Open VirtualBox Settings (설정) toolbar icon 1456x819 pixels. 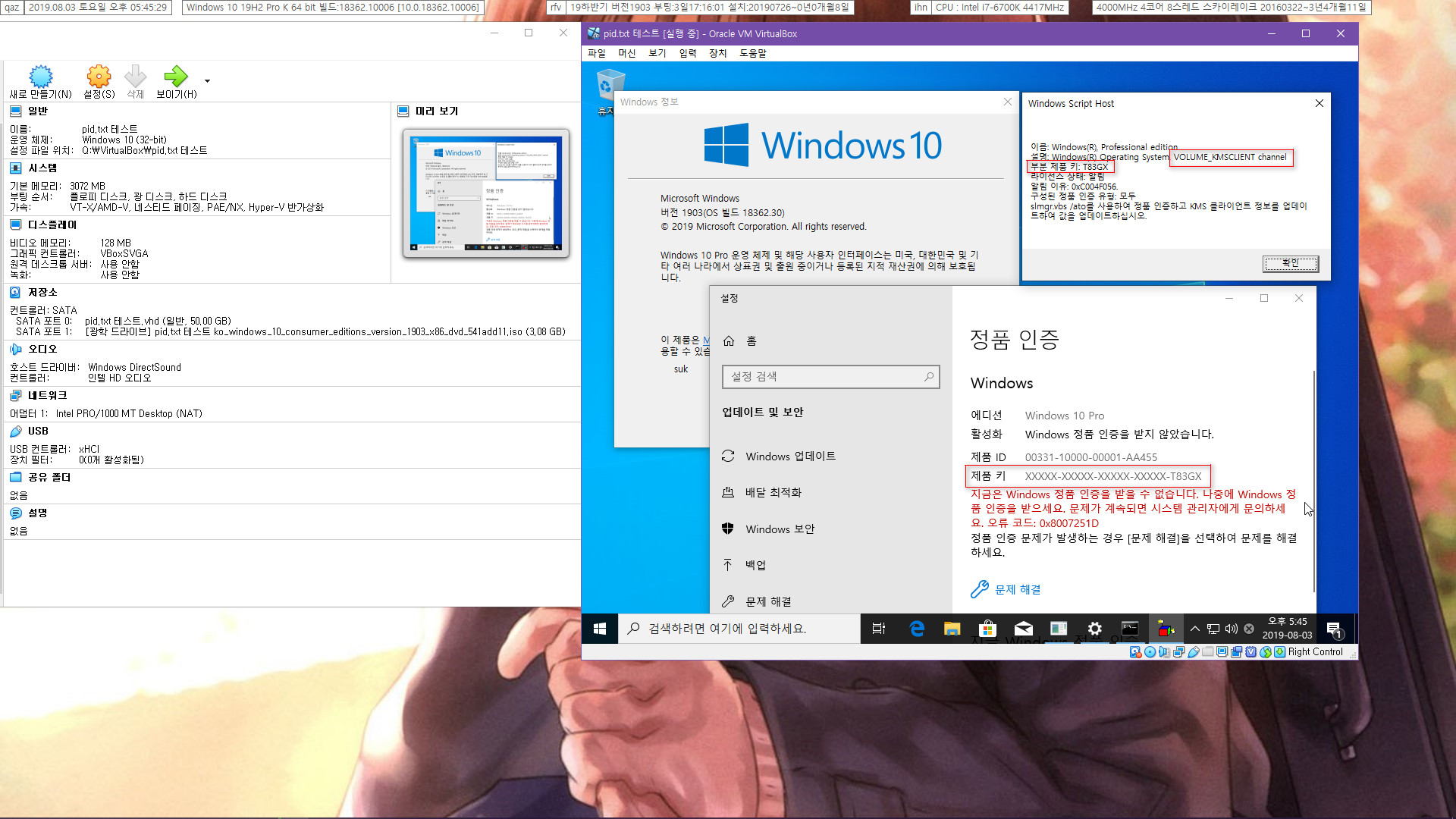[99, 77]
